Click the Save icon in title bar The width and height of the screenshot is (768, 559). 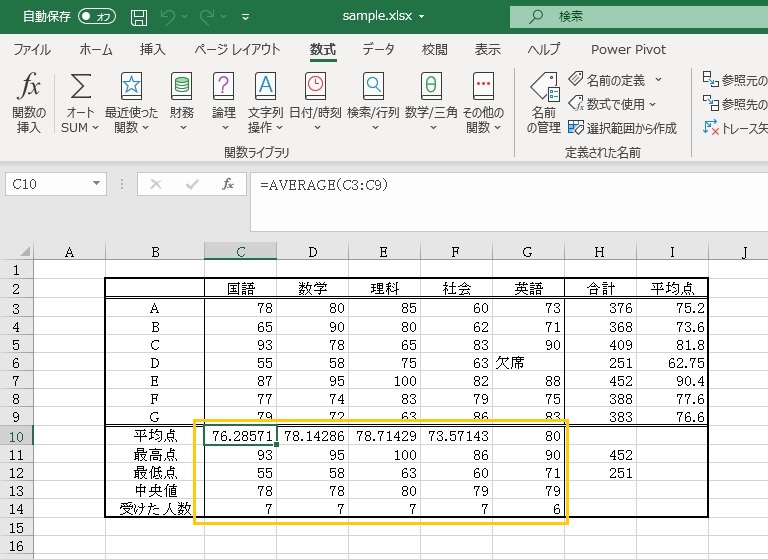click(139, 17)
